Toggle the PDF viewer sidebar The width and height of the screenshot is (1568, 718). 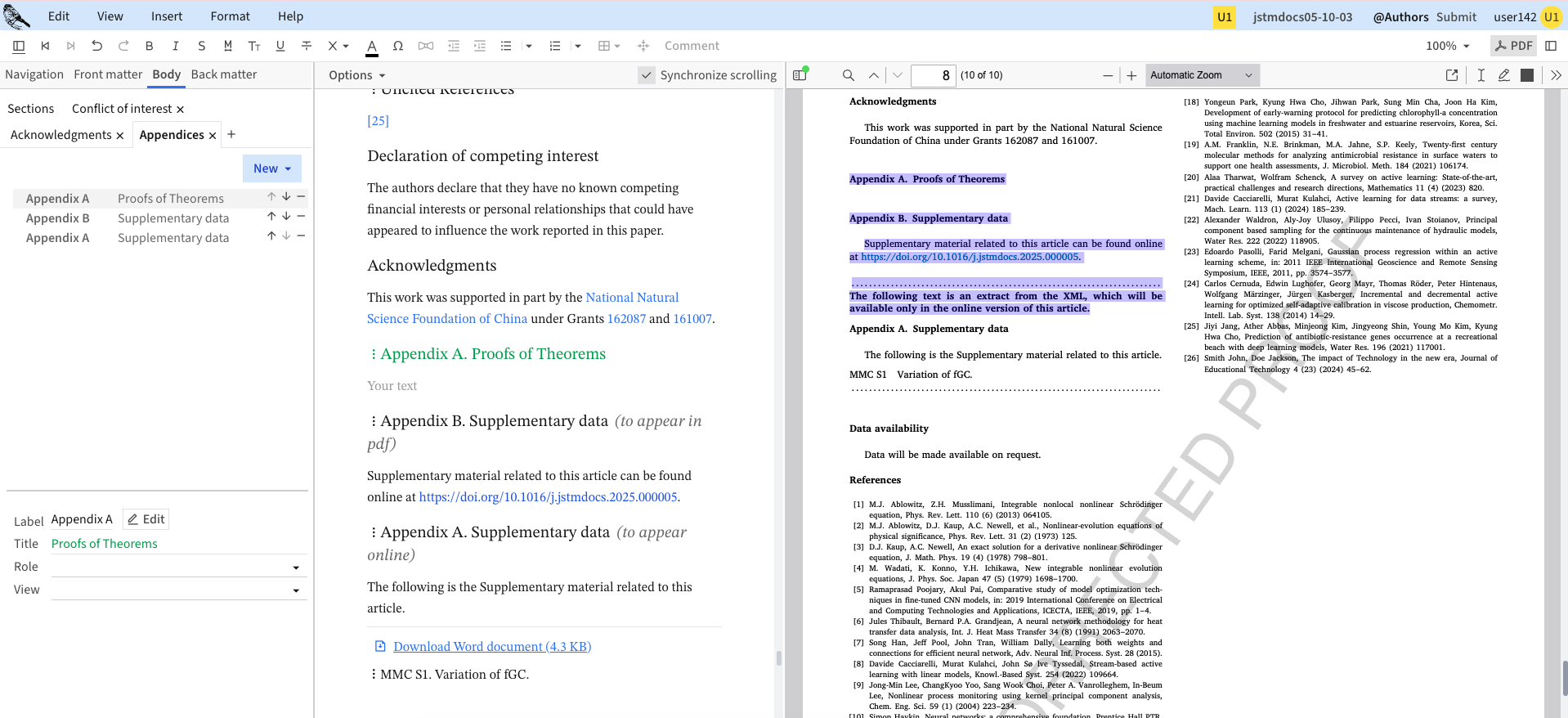click(800, 75)
